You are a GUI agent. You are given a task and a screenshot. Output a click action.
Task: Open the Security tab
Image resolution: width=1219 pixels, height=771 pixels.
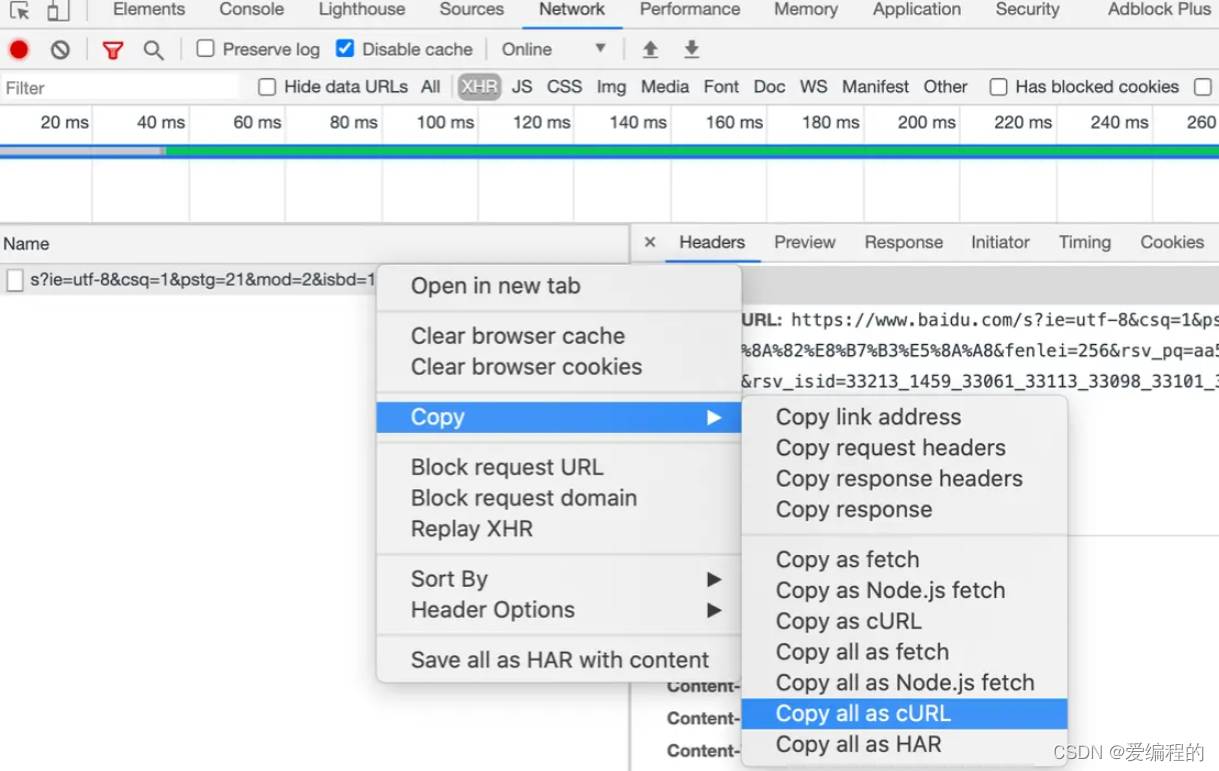coord(1027,10)
